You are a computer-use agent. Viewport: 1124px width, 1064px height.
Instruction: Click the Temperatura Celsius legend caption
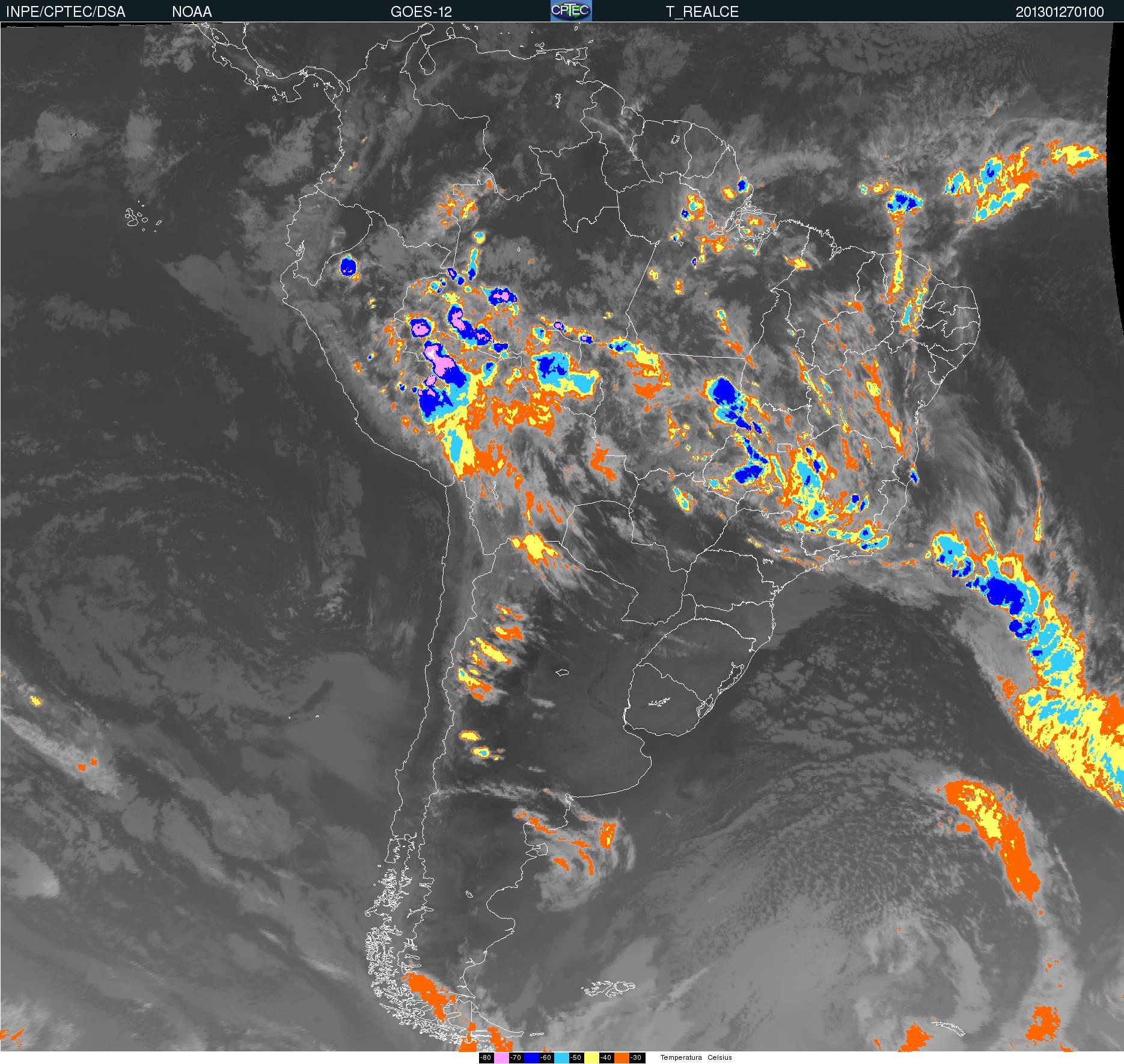coord(696,1057)
